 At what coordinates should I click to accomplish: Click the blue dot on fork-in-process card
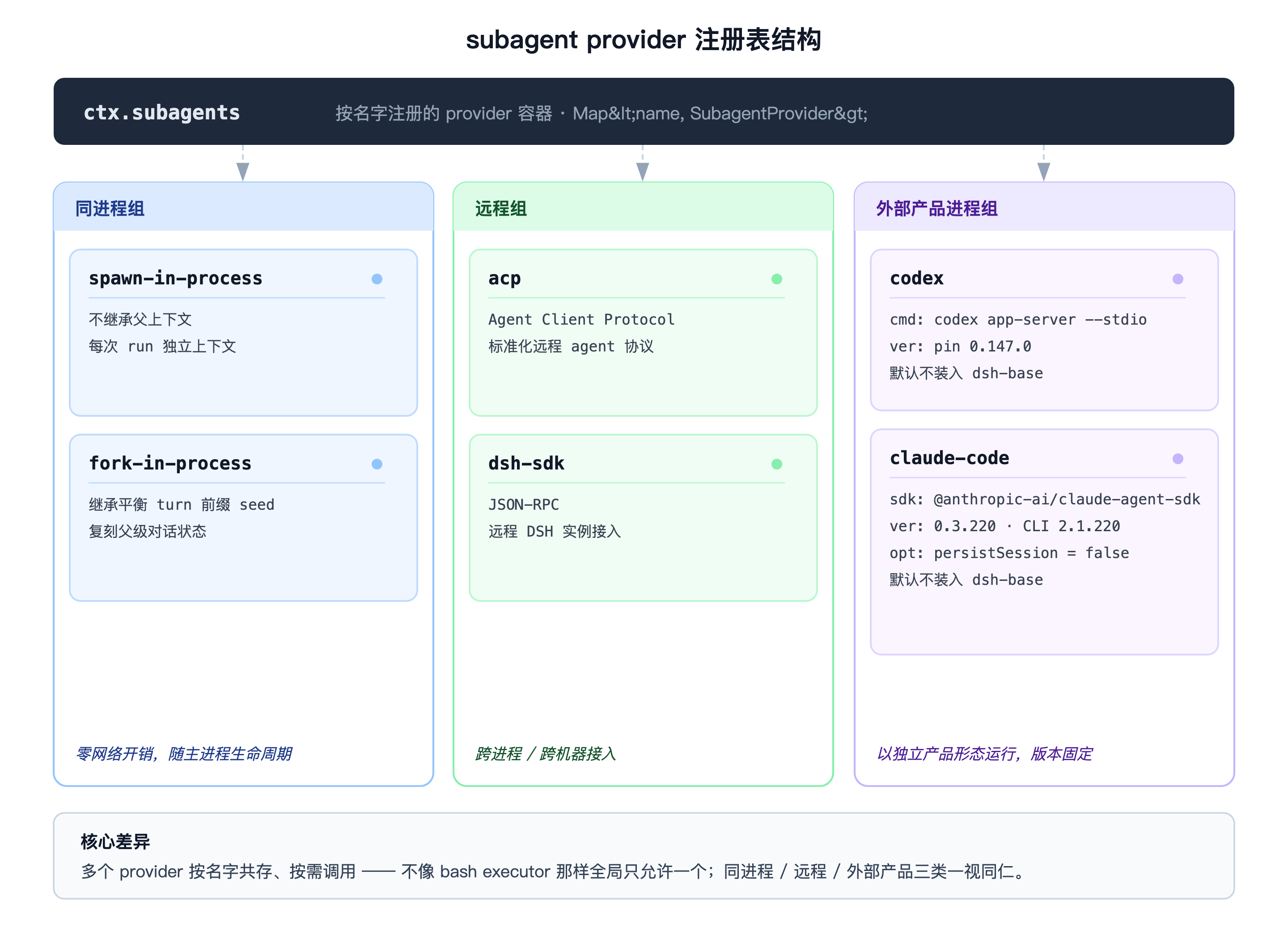(377, 464)
